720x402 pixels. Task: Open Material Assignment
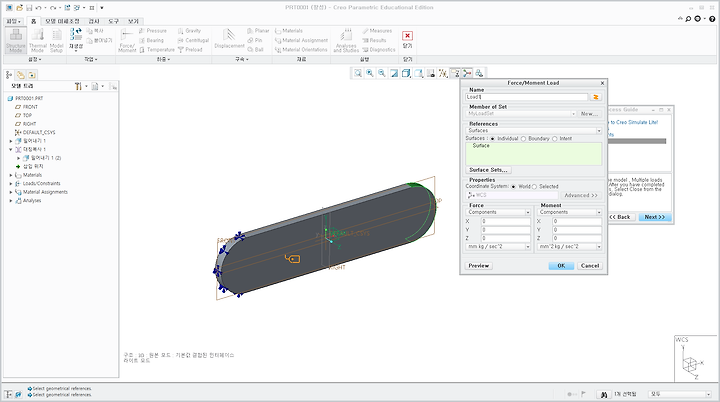301,40
